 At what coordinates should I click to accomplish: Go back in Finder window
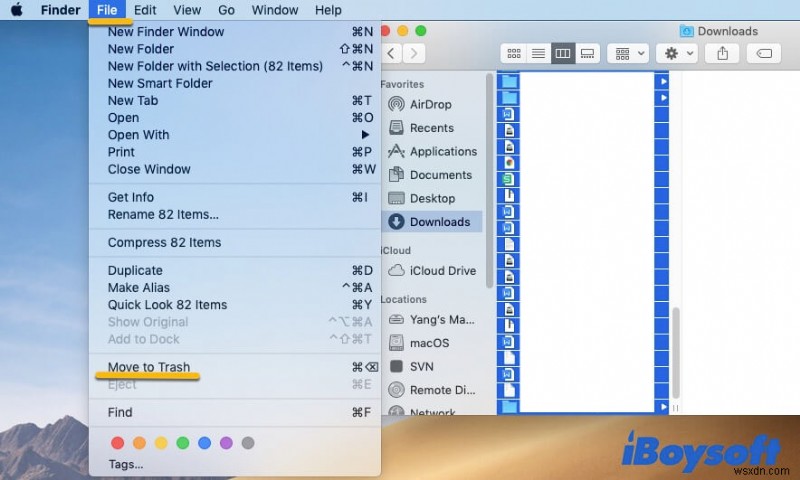pyautogui.click(x=391, y=54)
